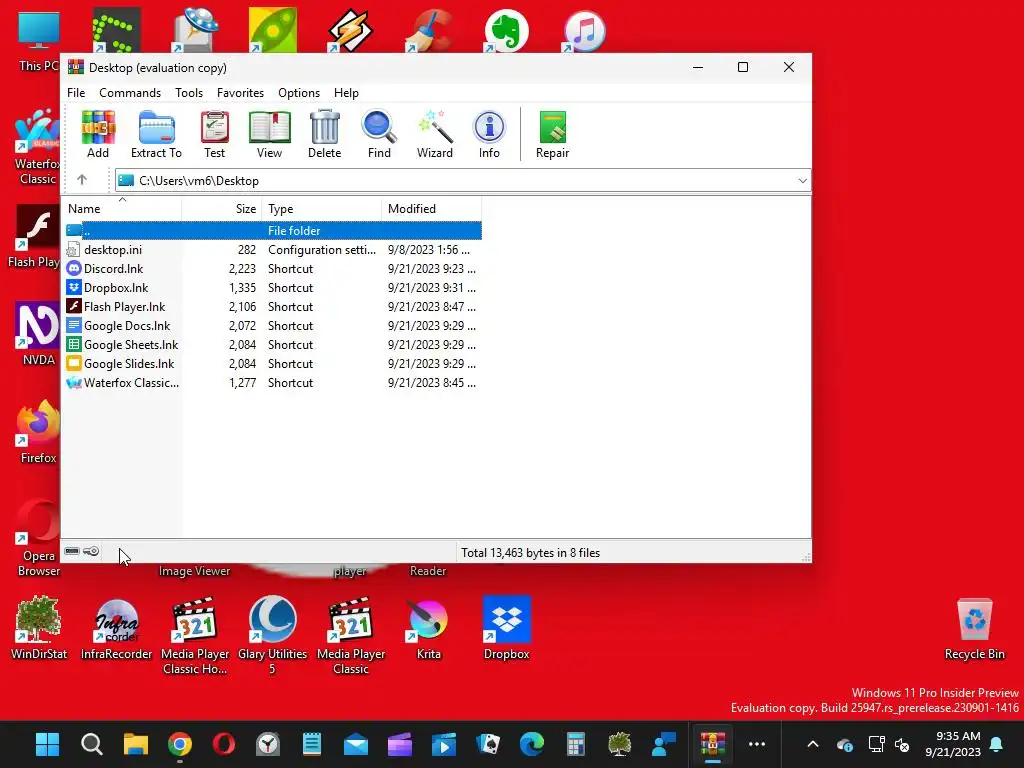Select Flash Player.lnk file
Screen dimensions: 1024x768
point(272,306)
